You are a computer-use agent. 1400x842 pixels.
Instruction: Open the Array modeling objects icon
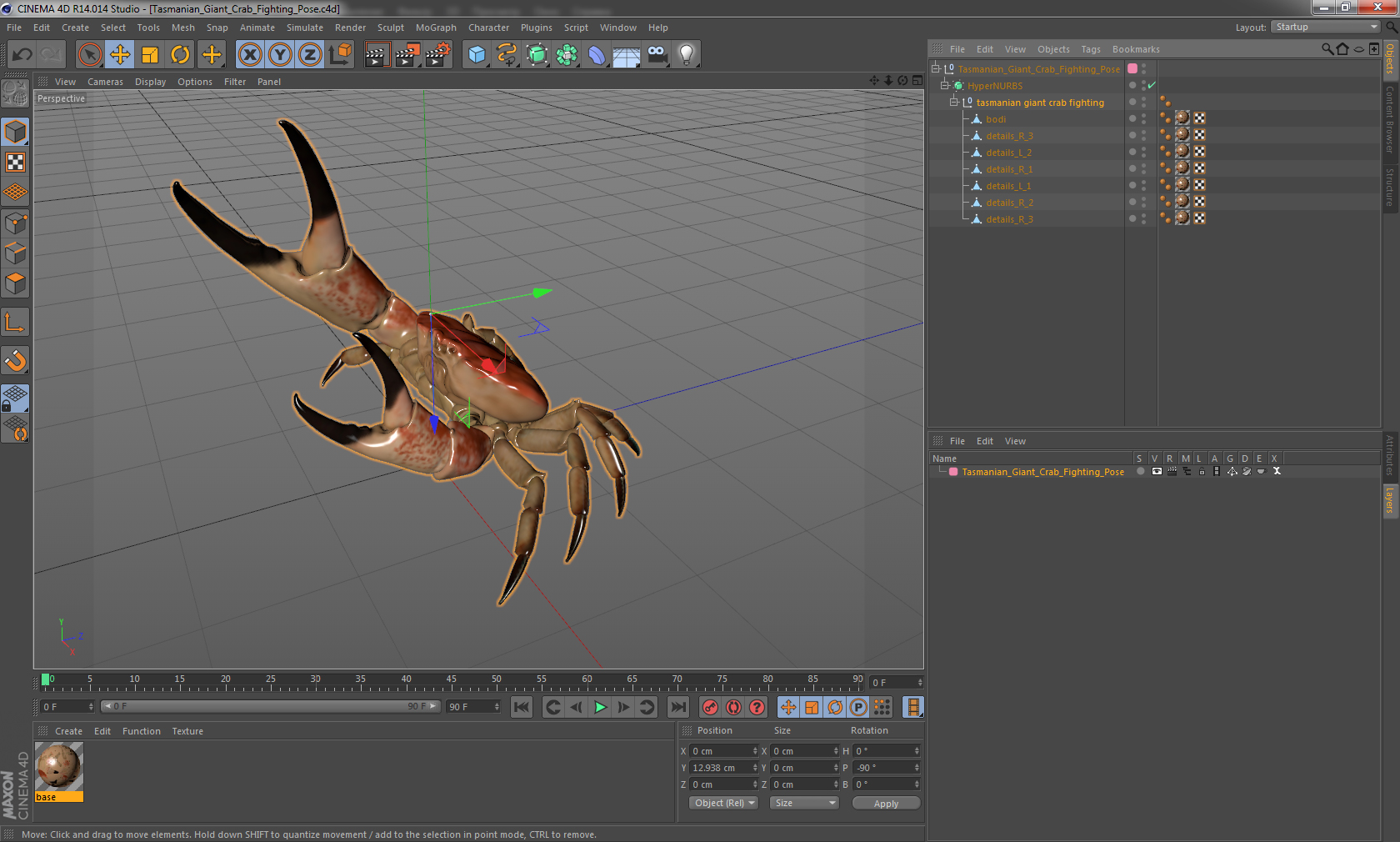click(567, 55)
